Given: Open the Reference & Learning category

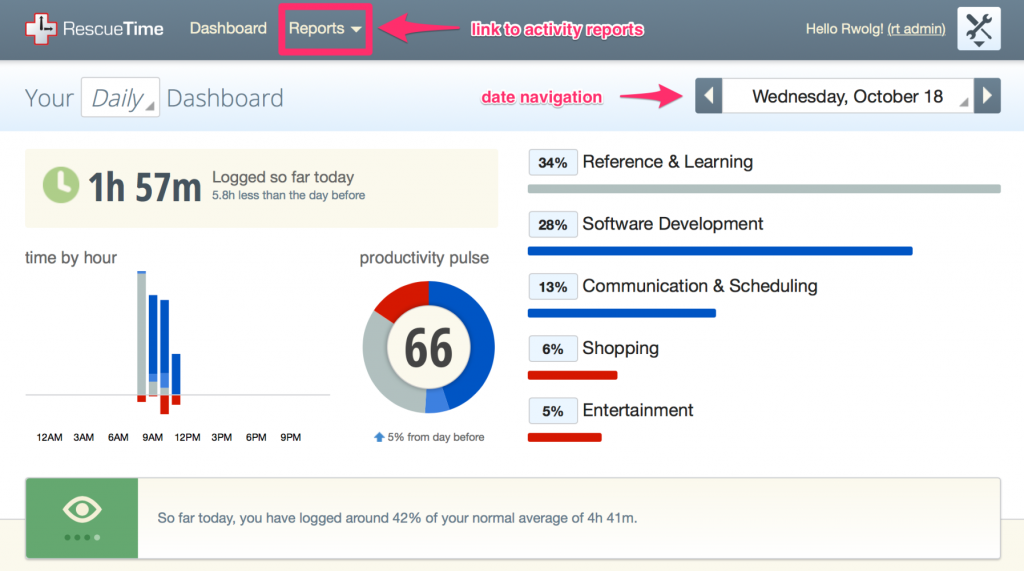Looking at the screenshot, I should point(667,162).
